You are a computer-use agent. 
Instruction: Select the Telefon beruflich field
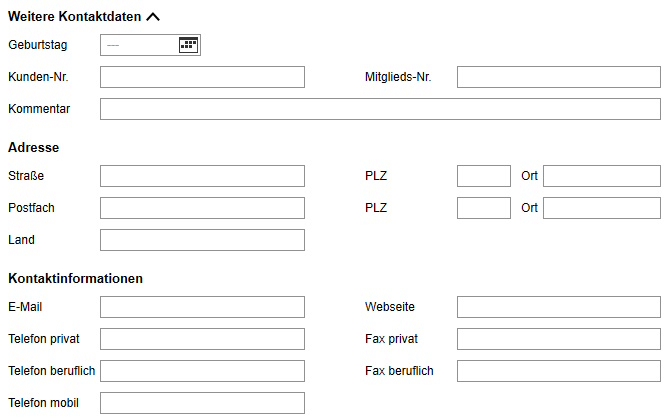pyautogui.click(x=202, y=371)
